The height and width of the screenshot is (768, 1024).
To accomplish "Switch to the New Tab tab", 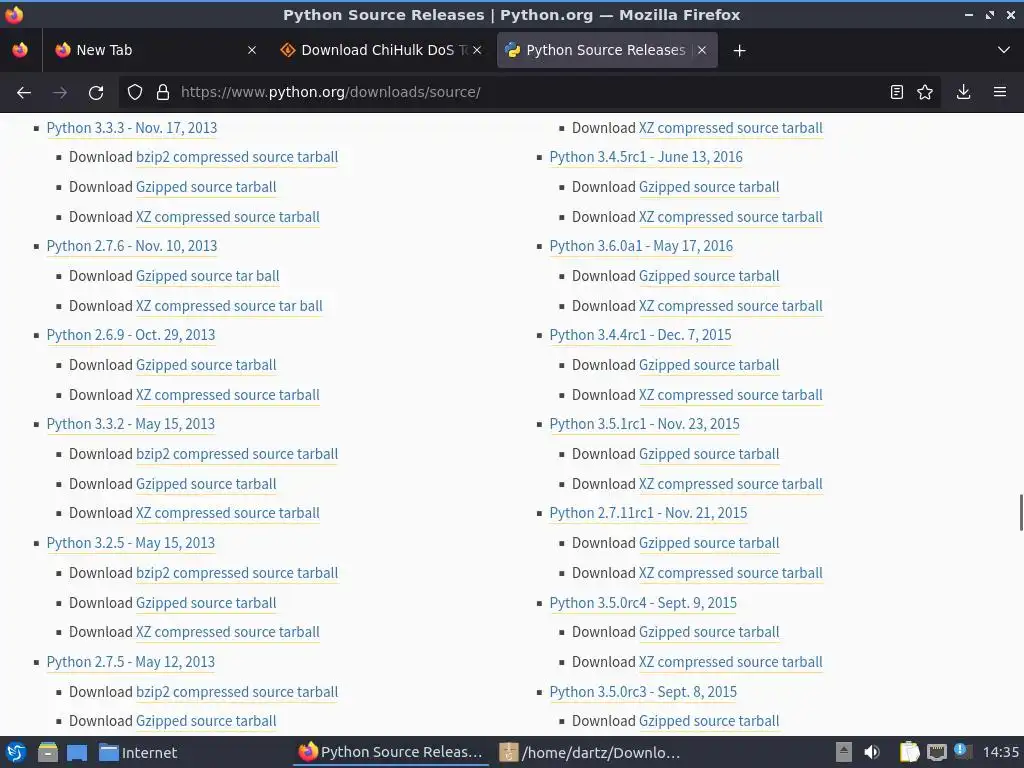I will click(x=157, y=50).
